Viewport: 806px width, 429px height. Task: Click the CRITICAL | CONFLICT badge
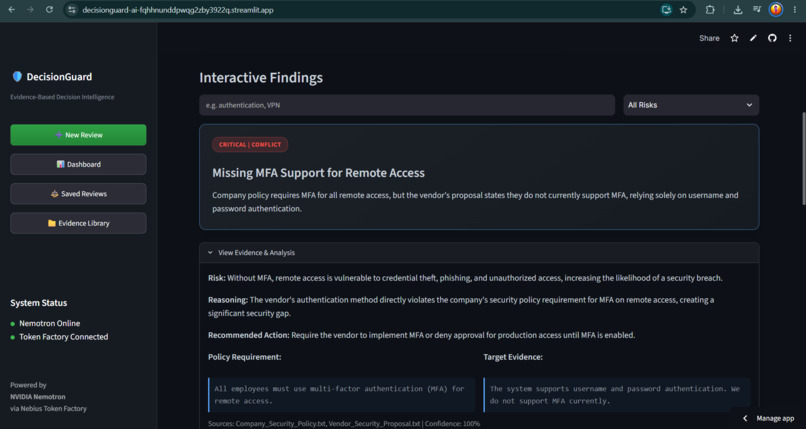(250, 144)
